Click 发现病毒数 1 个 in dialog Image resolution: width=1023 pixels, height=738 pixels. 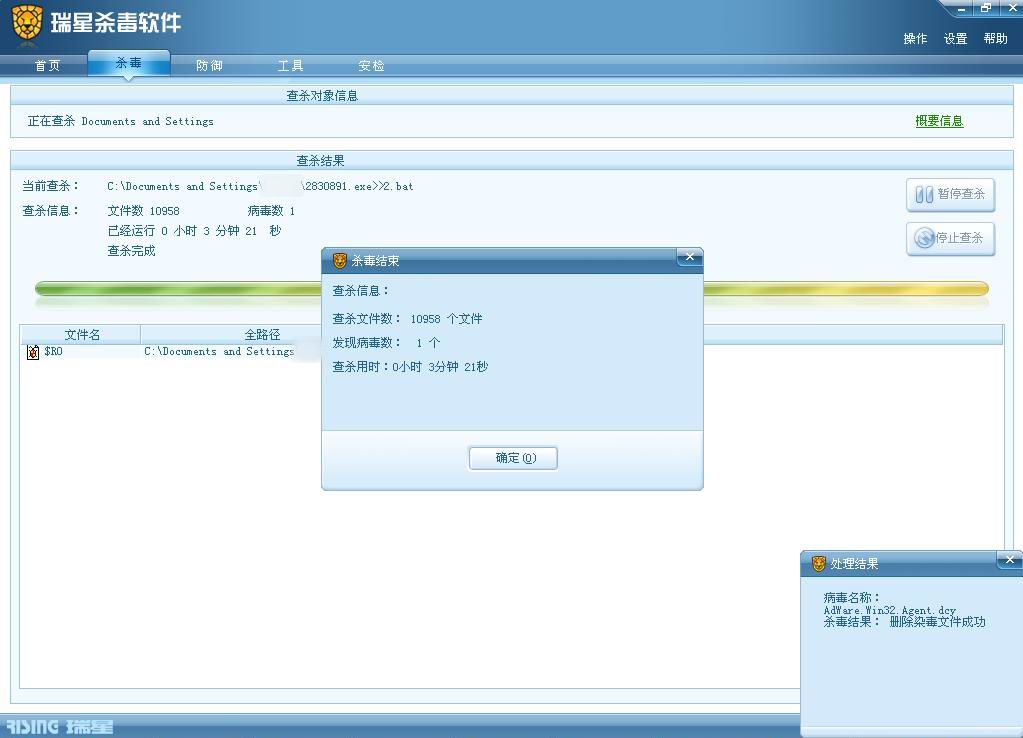tap(386, 343)
